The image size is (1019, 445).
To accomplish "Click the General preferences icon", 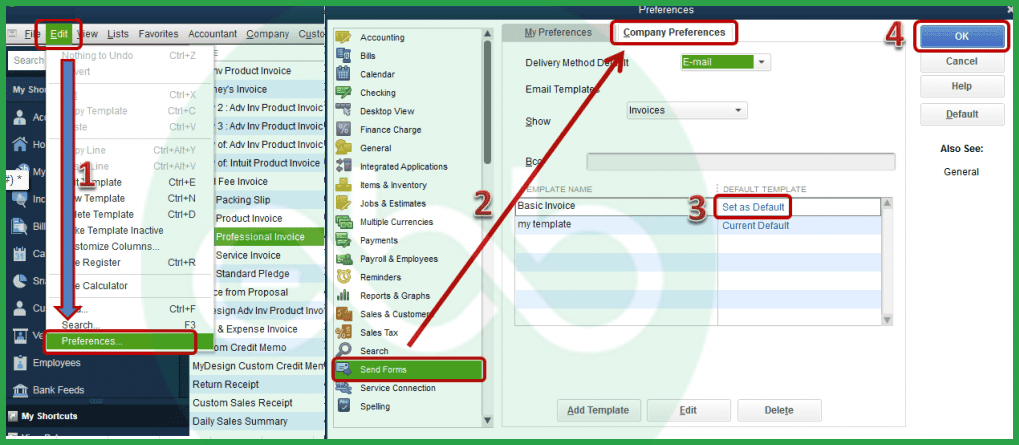I will pos(343,147).
